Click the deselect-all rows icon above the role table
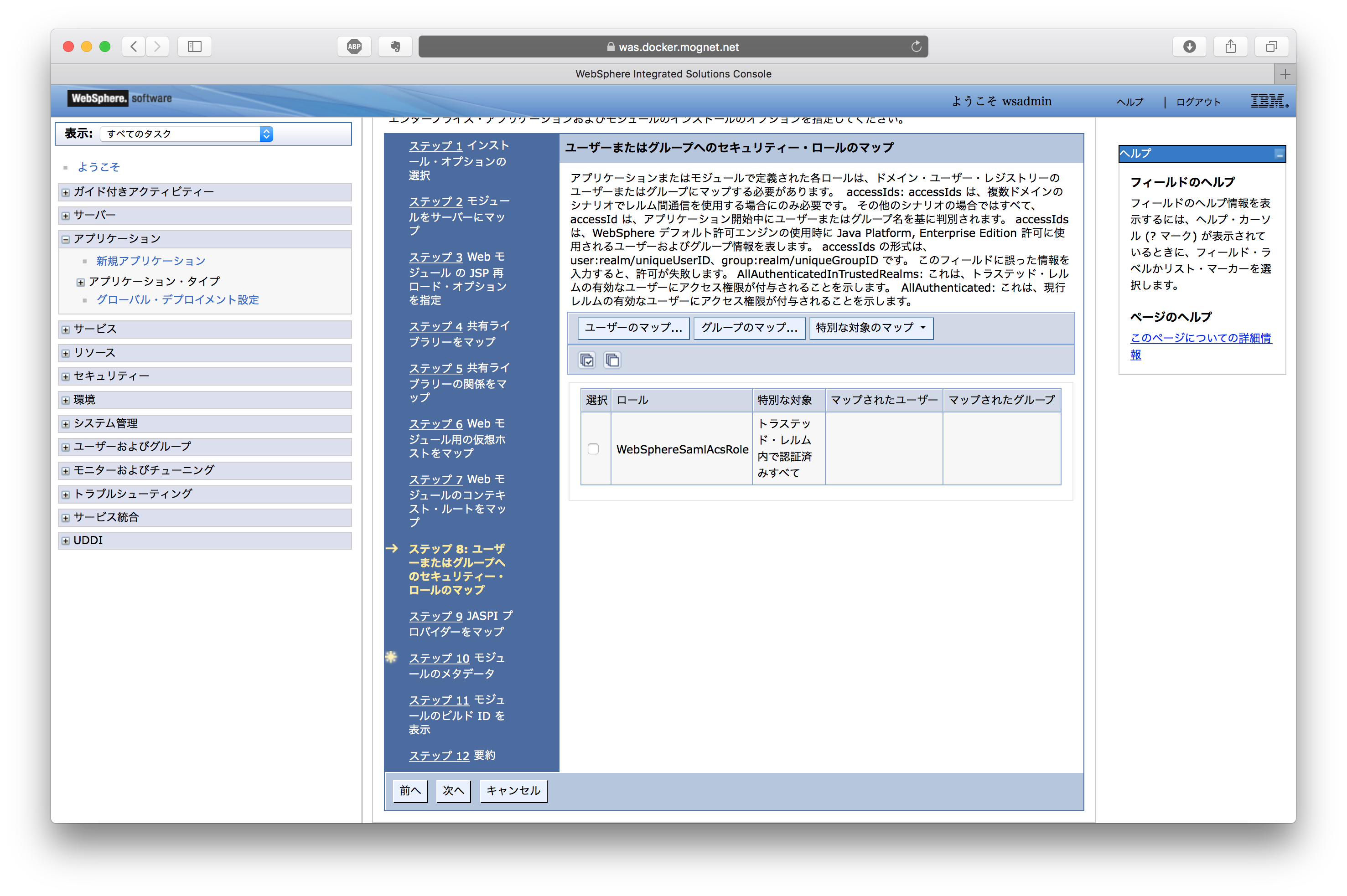Screen dimensions: 1347x896 [612, 360]
